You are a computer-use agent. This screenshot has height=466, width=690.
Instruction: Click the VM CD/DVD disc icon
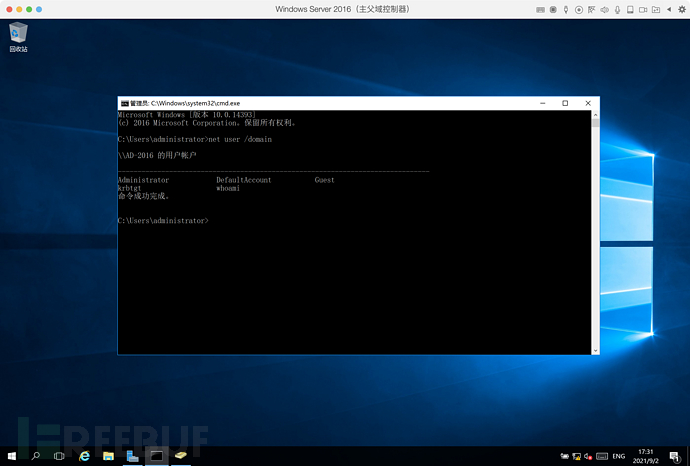coord(579,10)
